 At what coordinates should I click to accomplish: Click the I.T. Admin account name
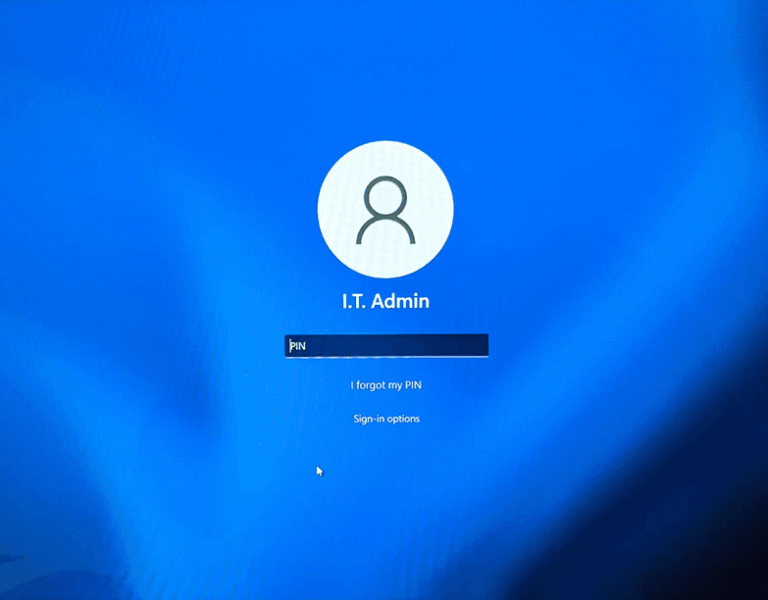point(385,300)
